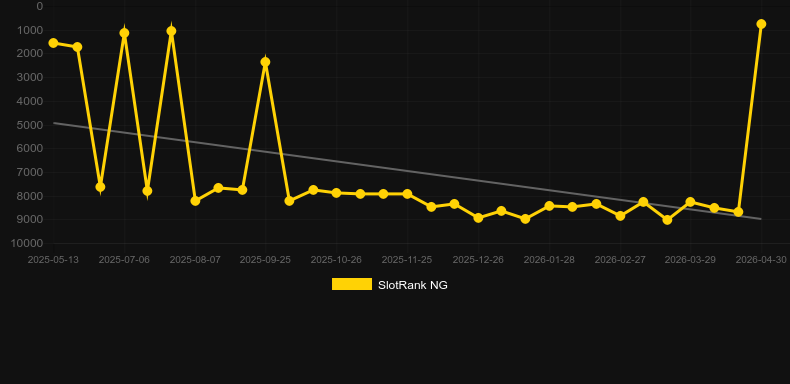The image size is (790, 384).
Task: Click the 2025-10-26 x-axis date label
Action: [x=336, y=260]
